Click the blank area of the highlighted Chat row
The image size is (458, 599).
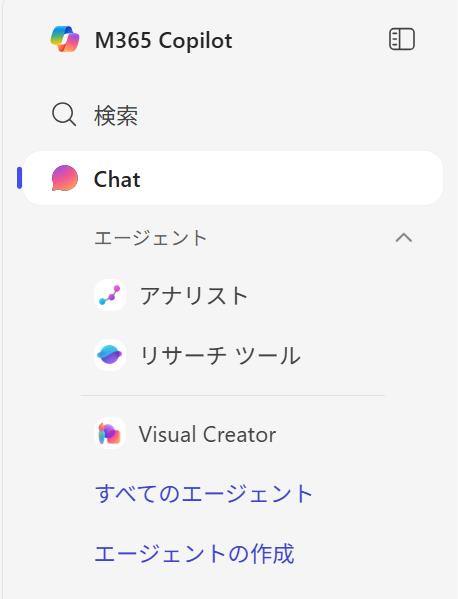click(290, 178)
